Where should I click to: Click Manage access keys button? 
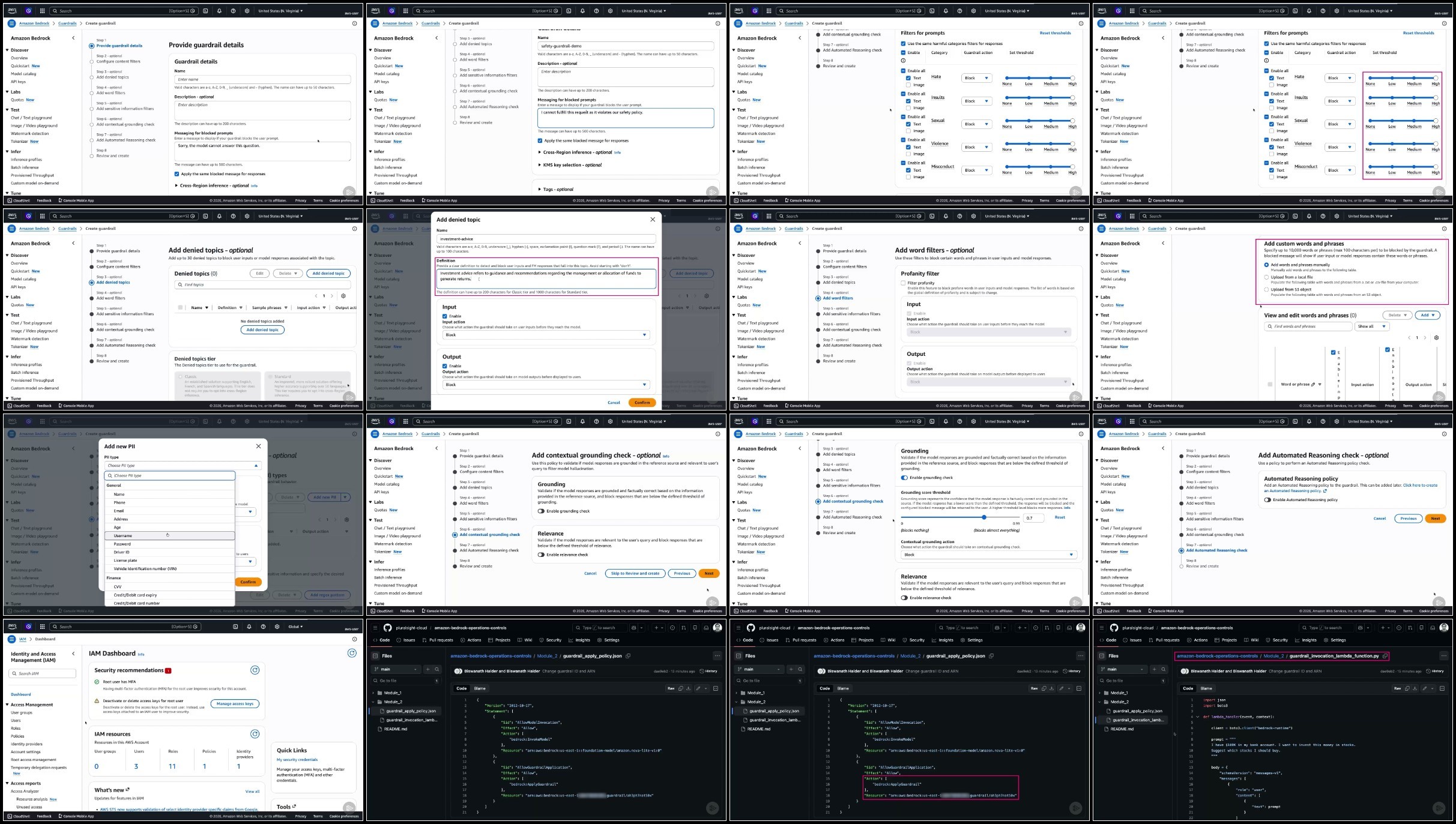pyautogui.click(x=235, y=703)
